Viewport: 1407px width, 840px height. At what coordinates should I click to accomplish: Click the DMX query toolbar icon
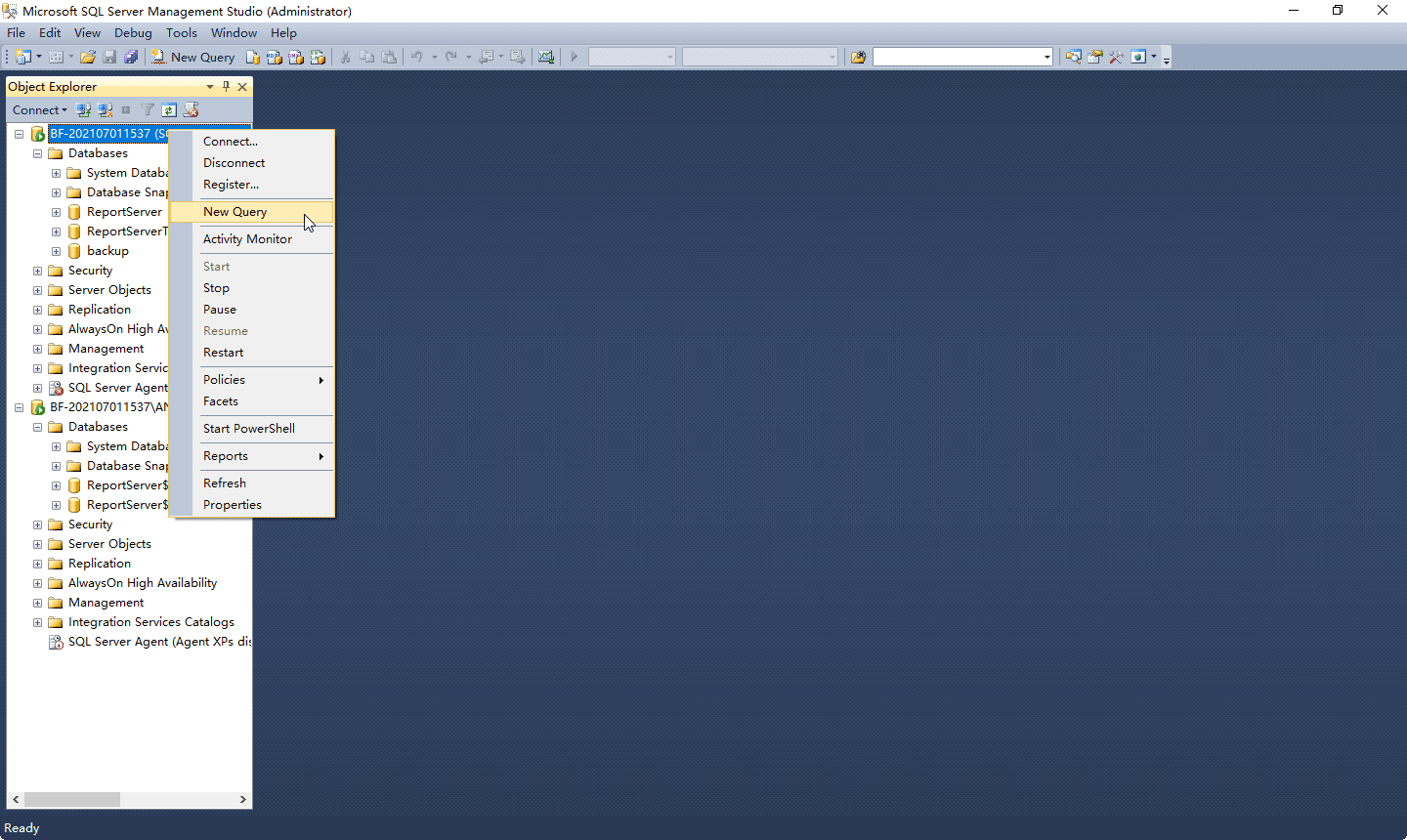[x=296, y=57]
